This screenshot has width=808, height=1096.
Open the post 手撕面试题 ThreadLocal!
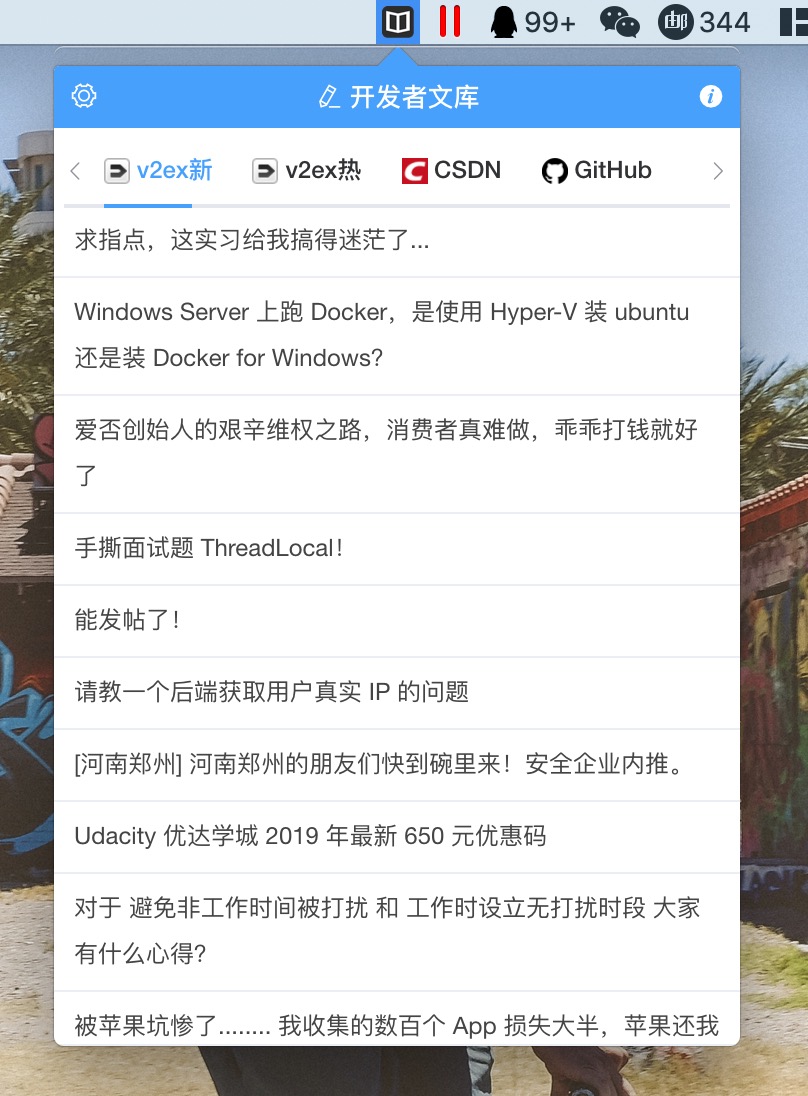[396, 549]
